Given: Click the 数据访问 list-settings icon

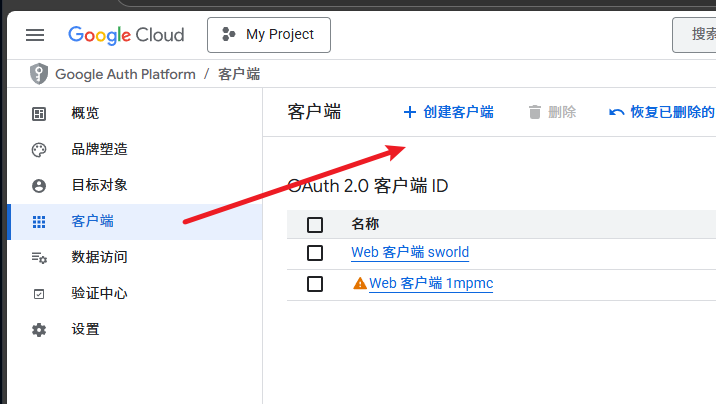Looking at the screenshot, I should [39, 258].
